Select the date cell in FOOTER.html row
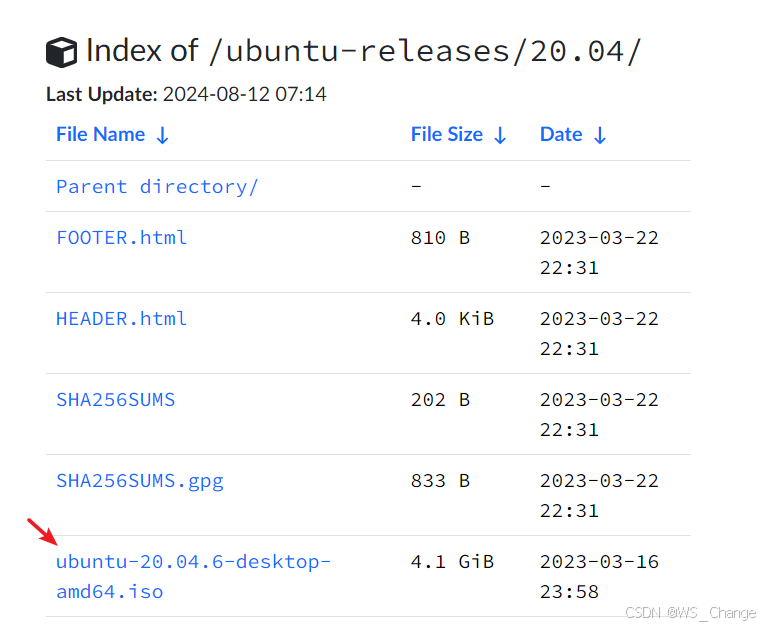 (599, 253)
